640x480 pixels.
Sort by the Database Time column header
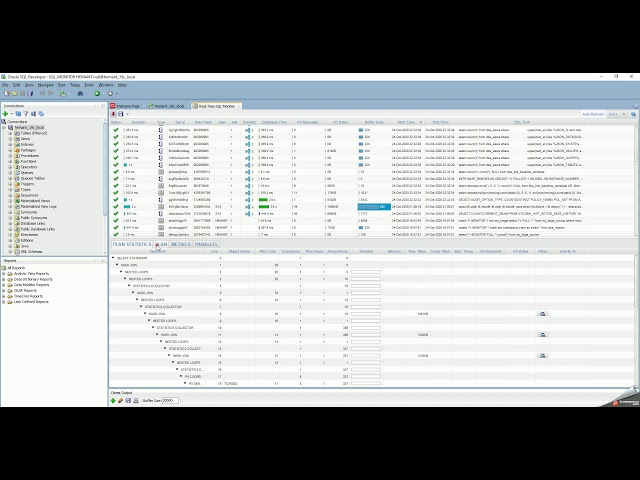tap(274, 122)
